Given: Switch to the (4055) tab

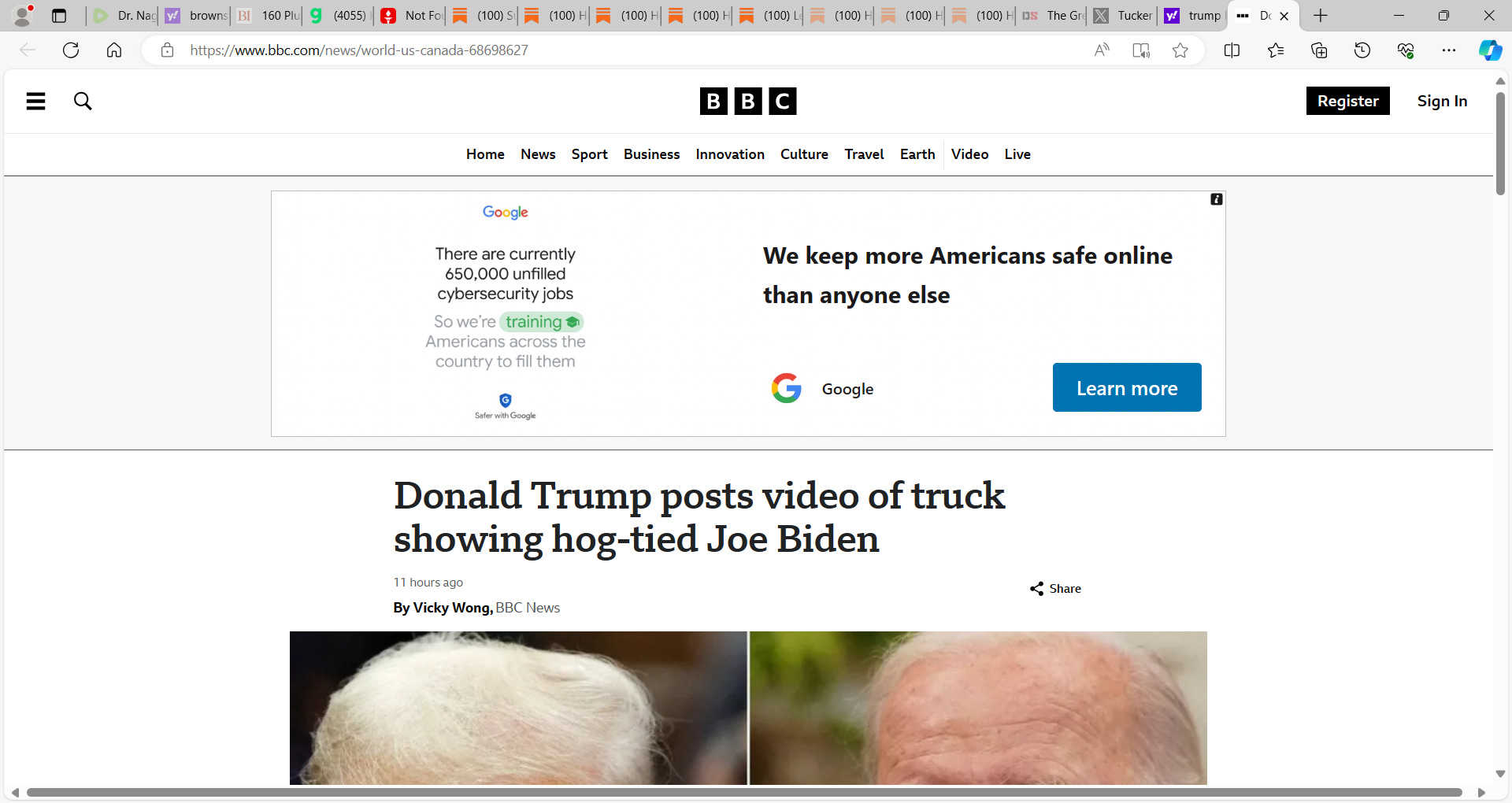Looking at the screenshot, I should coord(339,16).
